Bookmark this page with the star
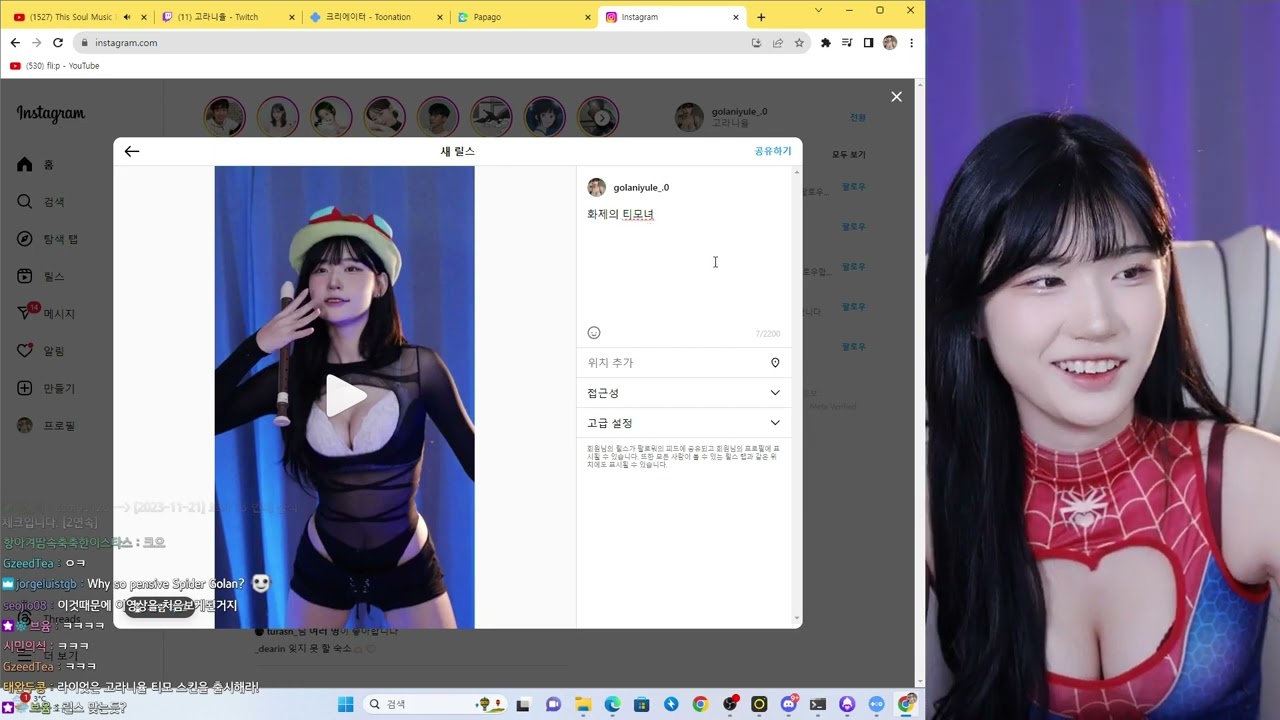 799,43
